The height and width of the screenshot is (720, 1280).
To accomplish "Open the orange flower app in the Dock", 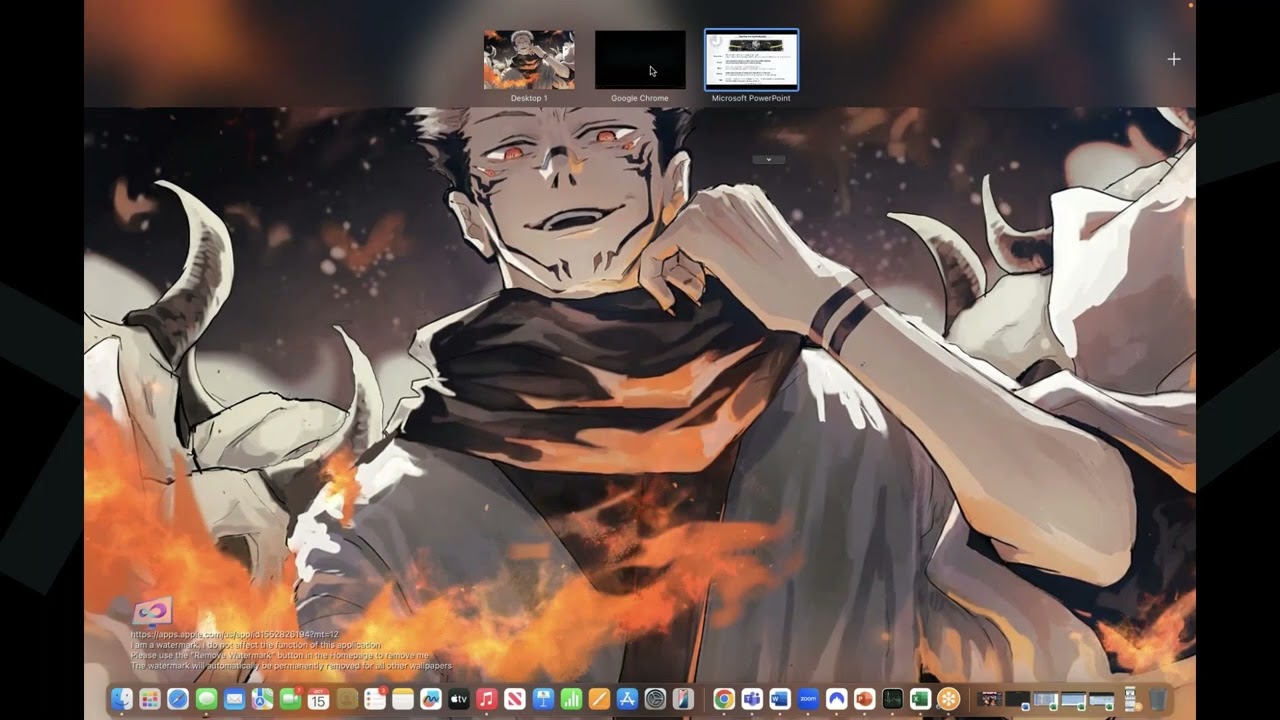I will pos(949,699).
